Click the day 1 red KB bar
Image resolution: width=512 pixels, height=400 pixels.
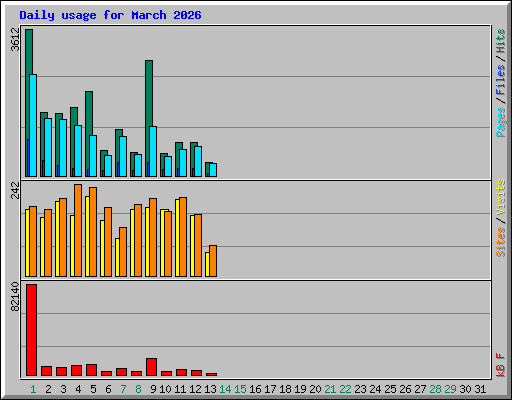pyautogui.click(x=31, y=330)
